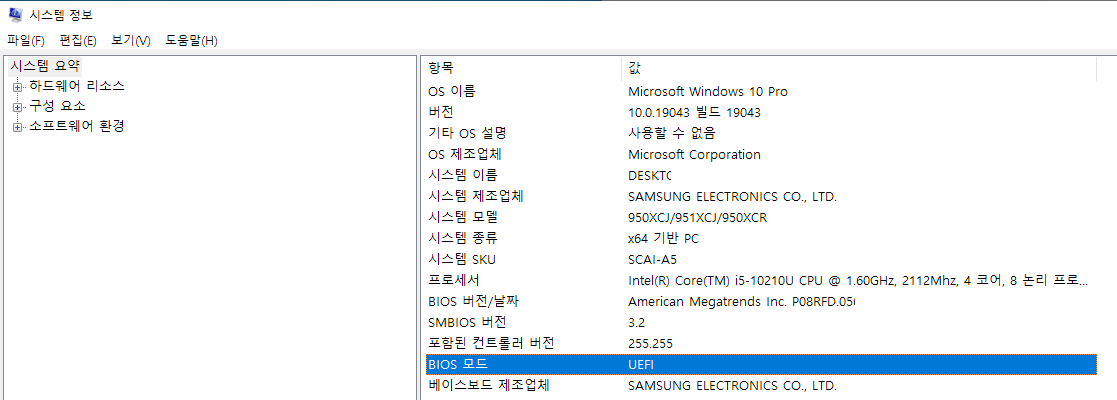Open the 파일(F) menu
1117x400 pixels.
point(26,41)
